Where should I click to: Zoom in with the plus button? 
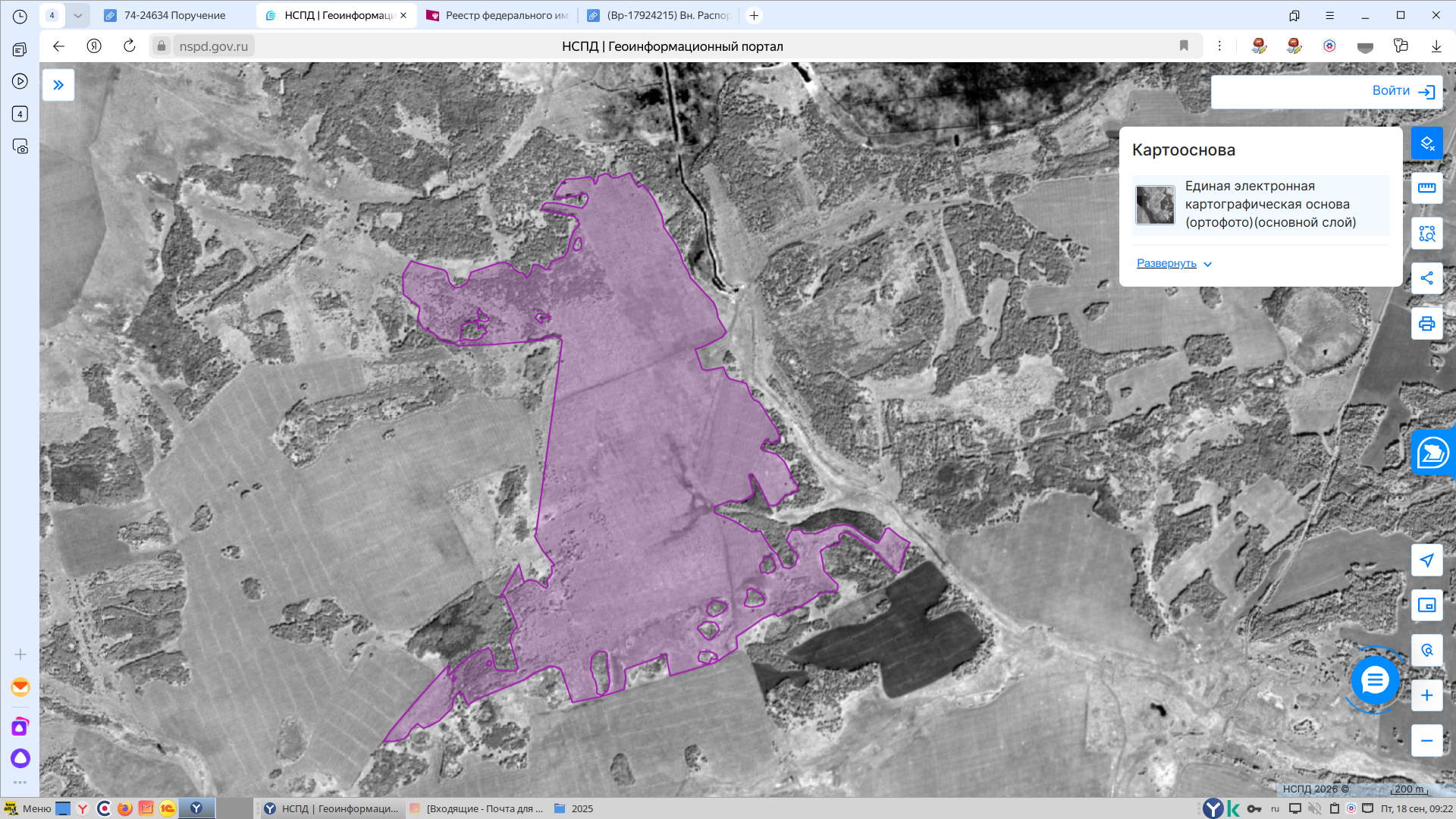(x=1426, y=695)
